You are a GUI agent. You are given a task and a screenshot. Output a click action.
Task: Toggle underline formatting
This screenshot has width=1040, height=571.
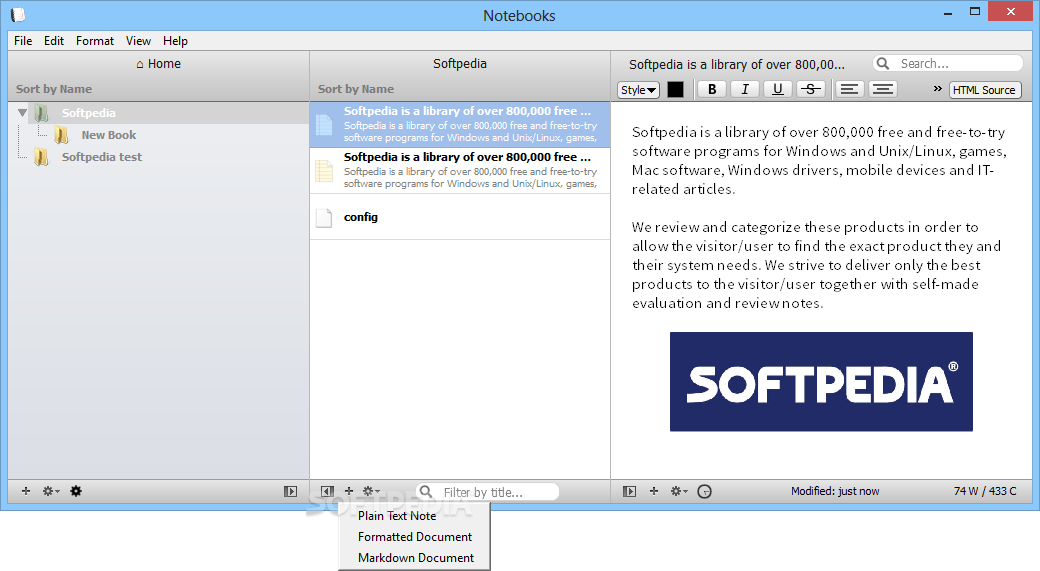(x=778, y=90)
